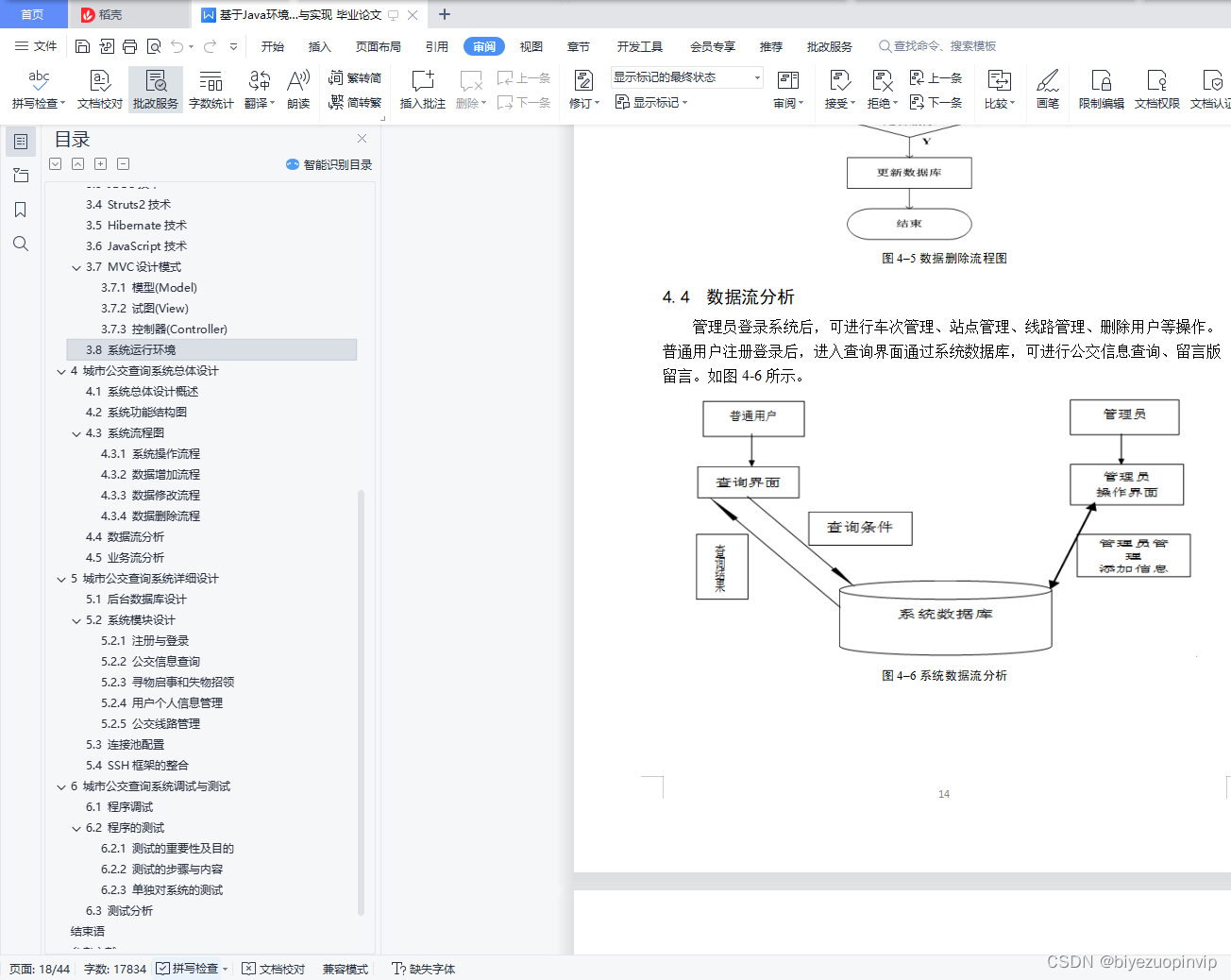The height and width of the screenshot is (980, 1231).
Task: Convert simplified to traditional (简转繁)
Action: 355,102
